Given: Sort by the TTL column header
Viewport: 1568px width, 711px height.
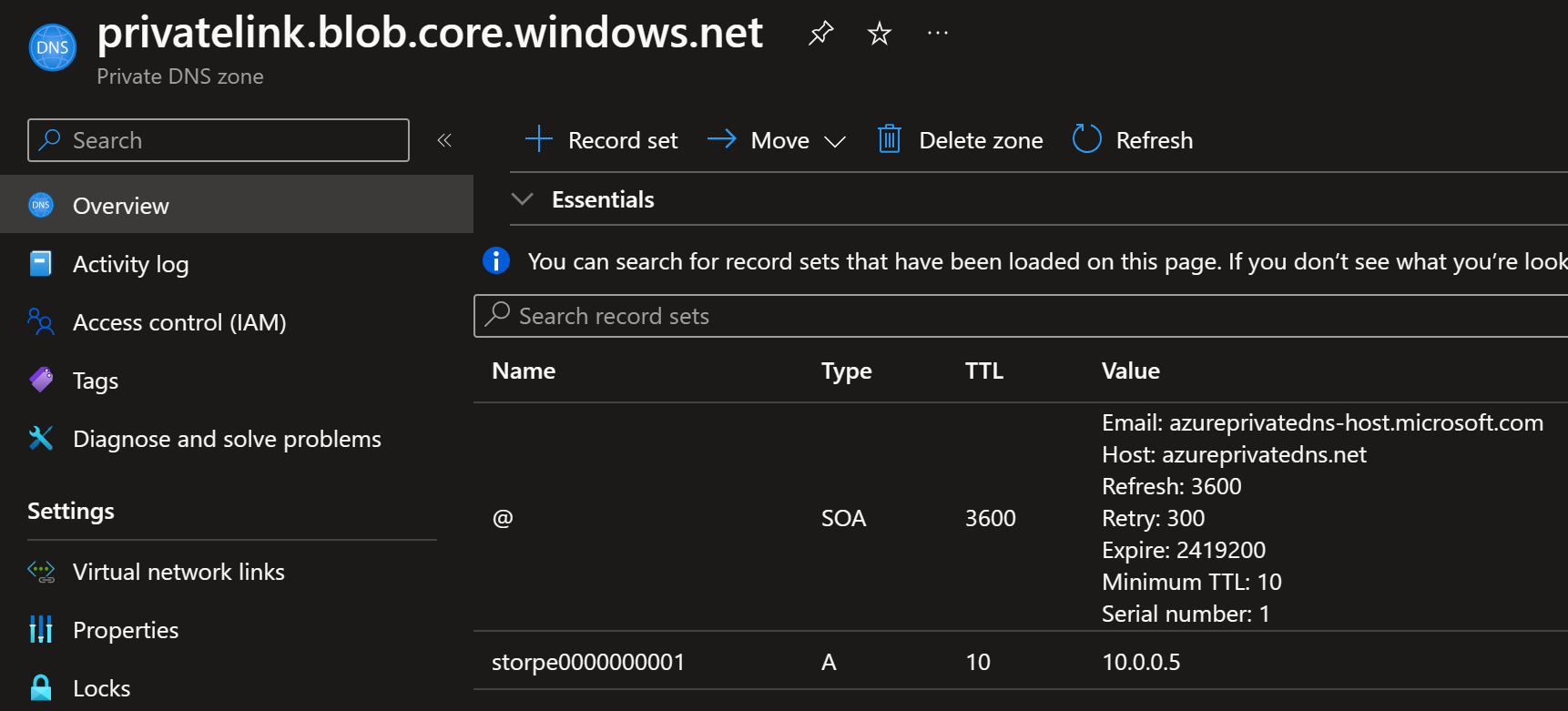Looking at the screenshot, I should click(984, 371).
